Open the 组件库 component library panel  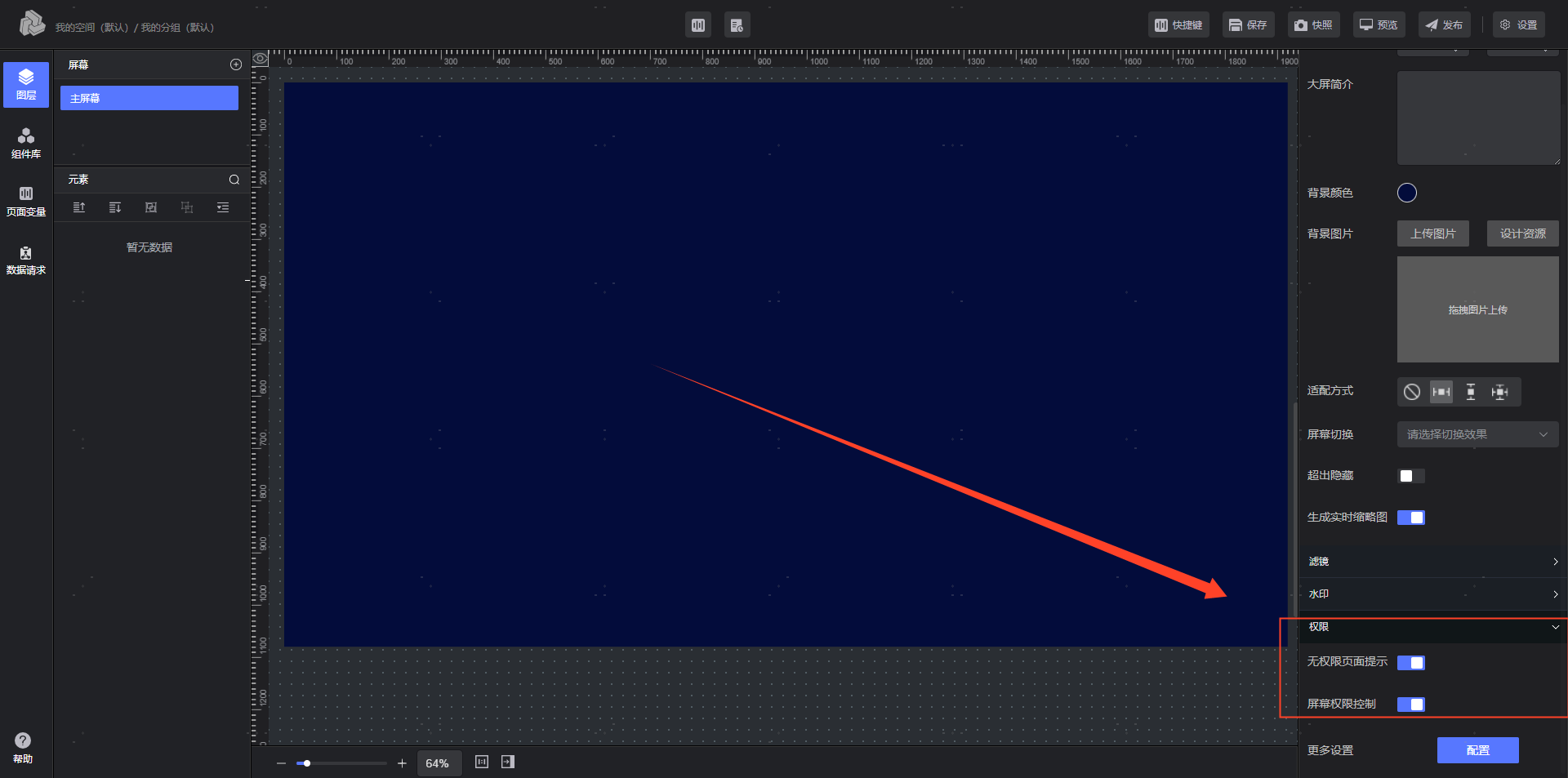26,143
